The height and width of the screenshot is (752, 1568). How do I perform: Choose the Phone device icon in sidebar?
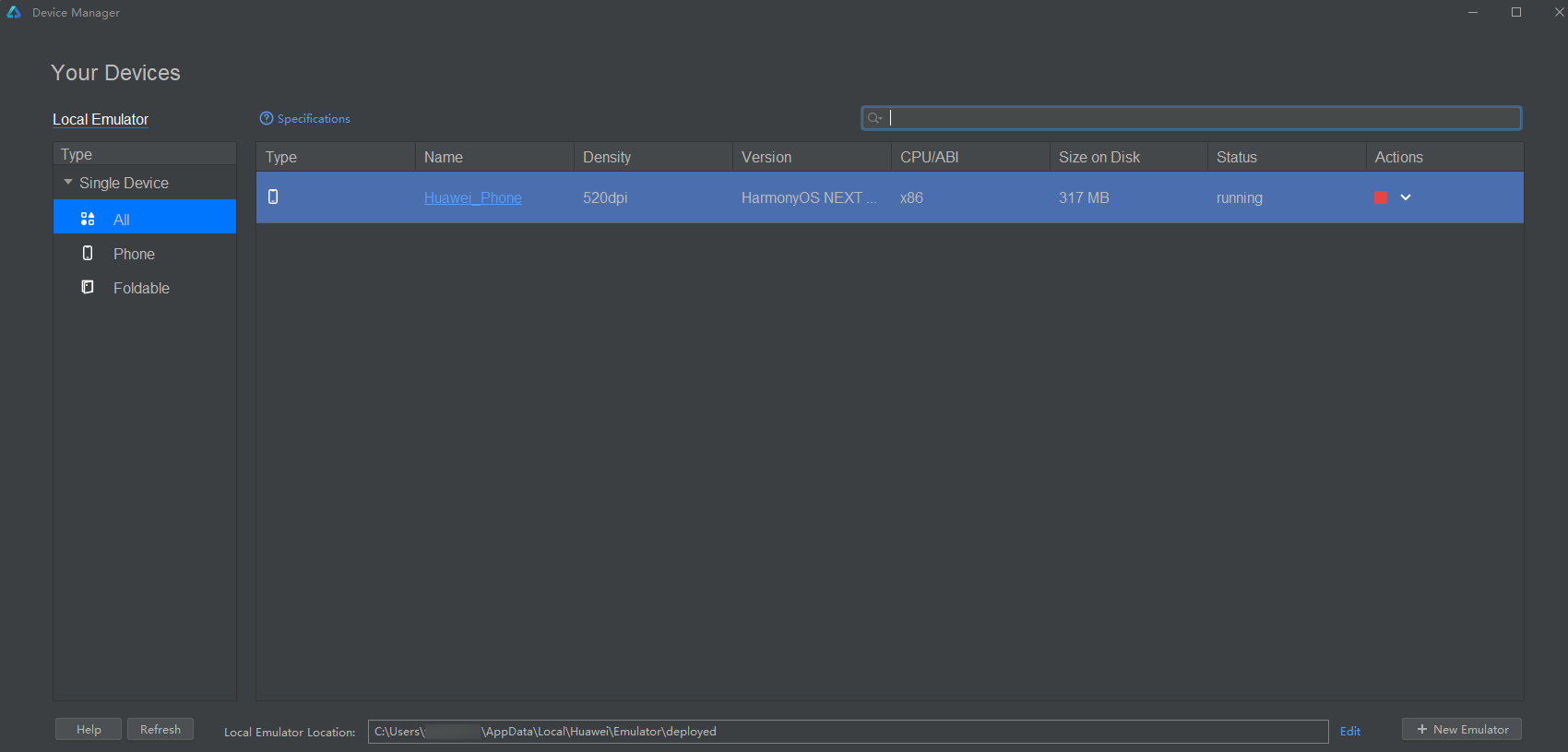[88, 253]
